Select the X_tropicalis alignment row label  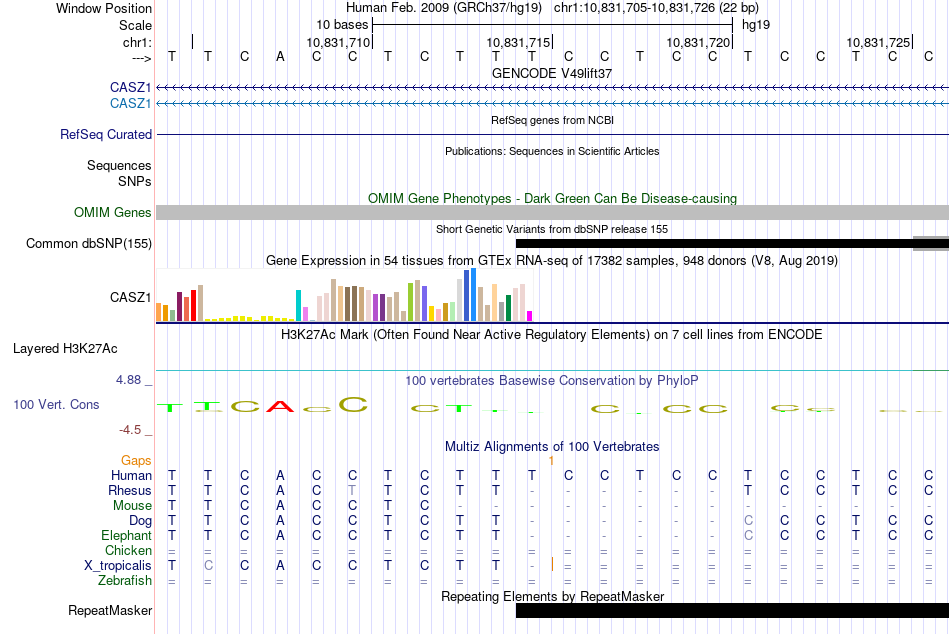pos(118,566)
